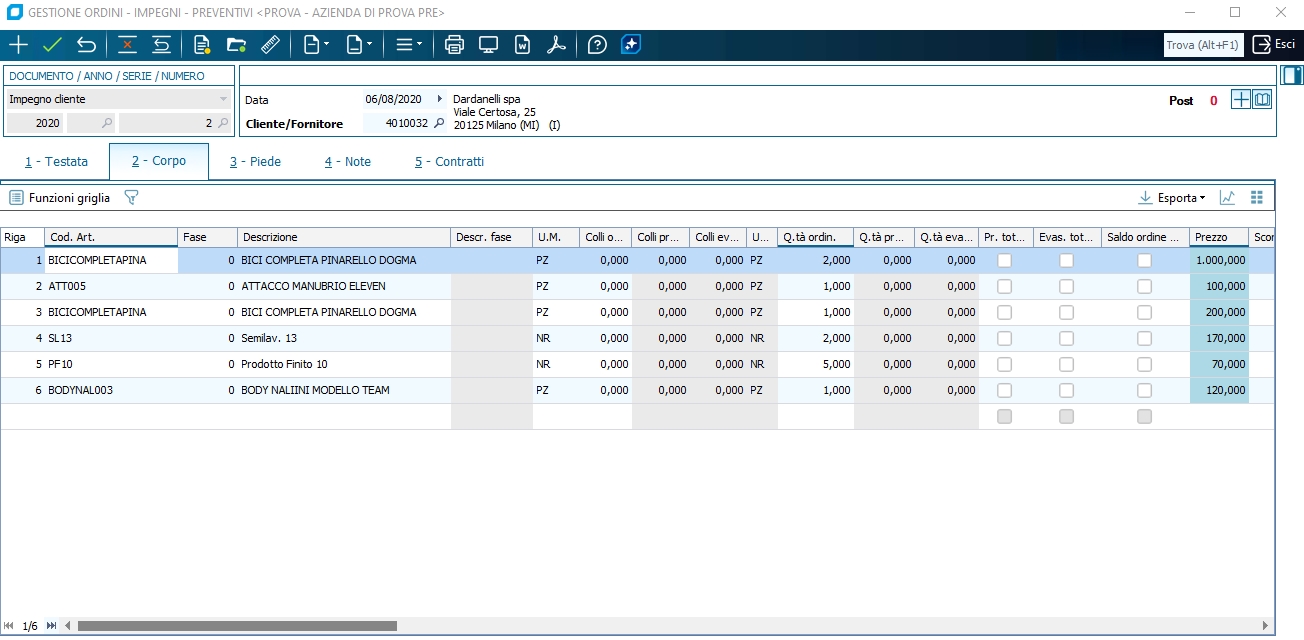Export to PDF using the Acrobat icon

pyautogui.click(x=557, y=45)
